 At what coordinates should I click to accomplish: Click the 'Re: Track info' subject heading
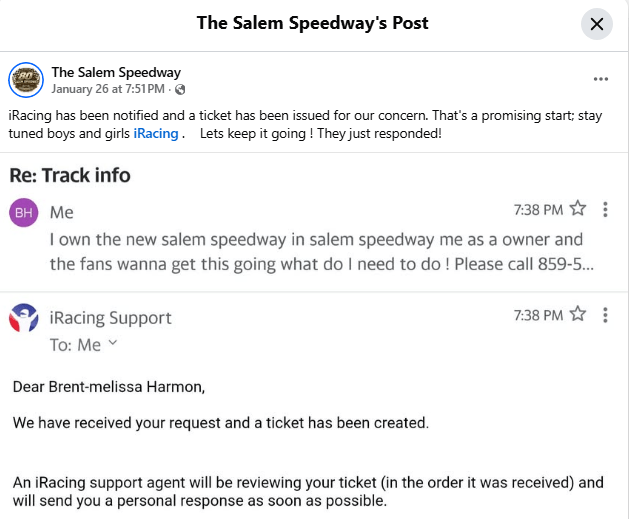[70, 176]
